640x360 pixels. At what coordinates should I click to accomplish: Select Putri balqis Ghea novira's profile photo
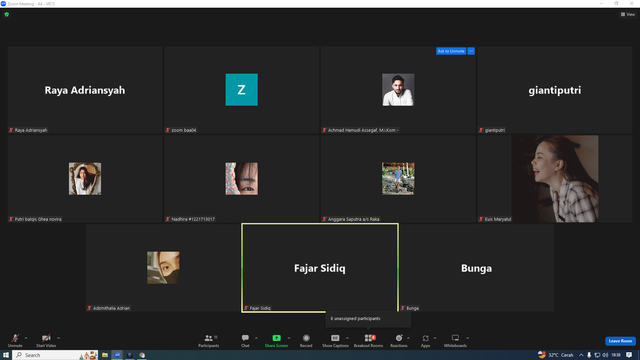point(85,179)
